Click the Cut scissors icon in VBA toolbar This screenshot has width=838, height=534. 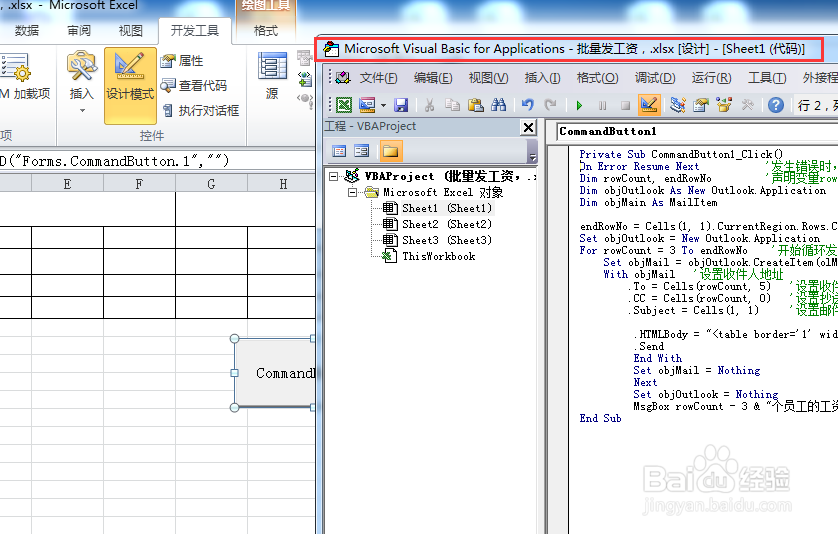429,105
